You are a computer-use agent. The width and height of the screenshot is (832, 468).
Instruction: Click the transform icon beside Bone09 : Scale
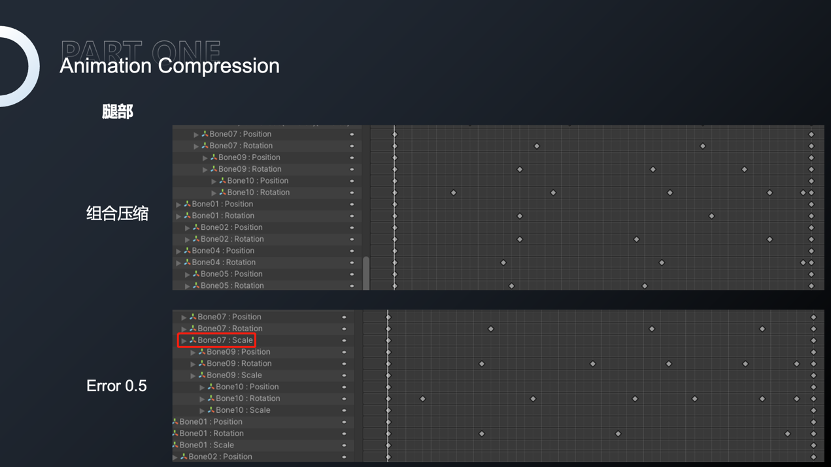[x=202, y=375]
